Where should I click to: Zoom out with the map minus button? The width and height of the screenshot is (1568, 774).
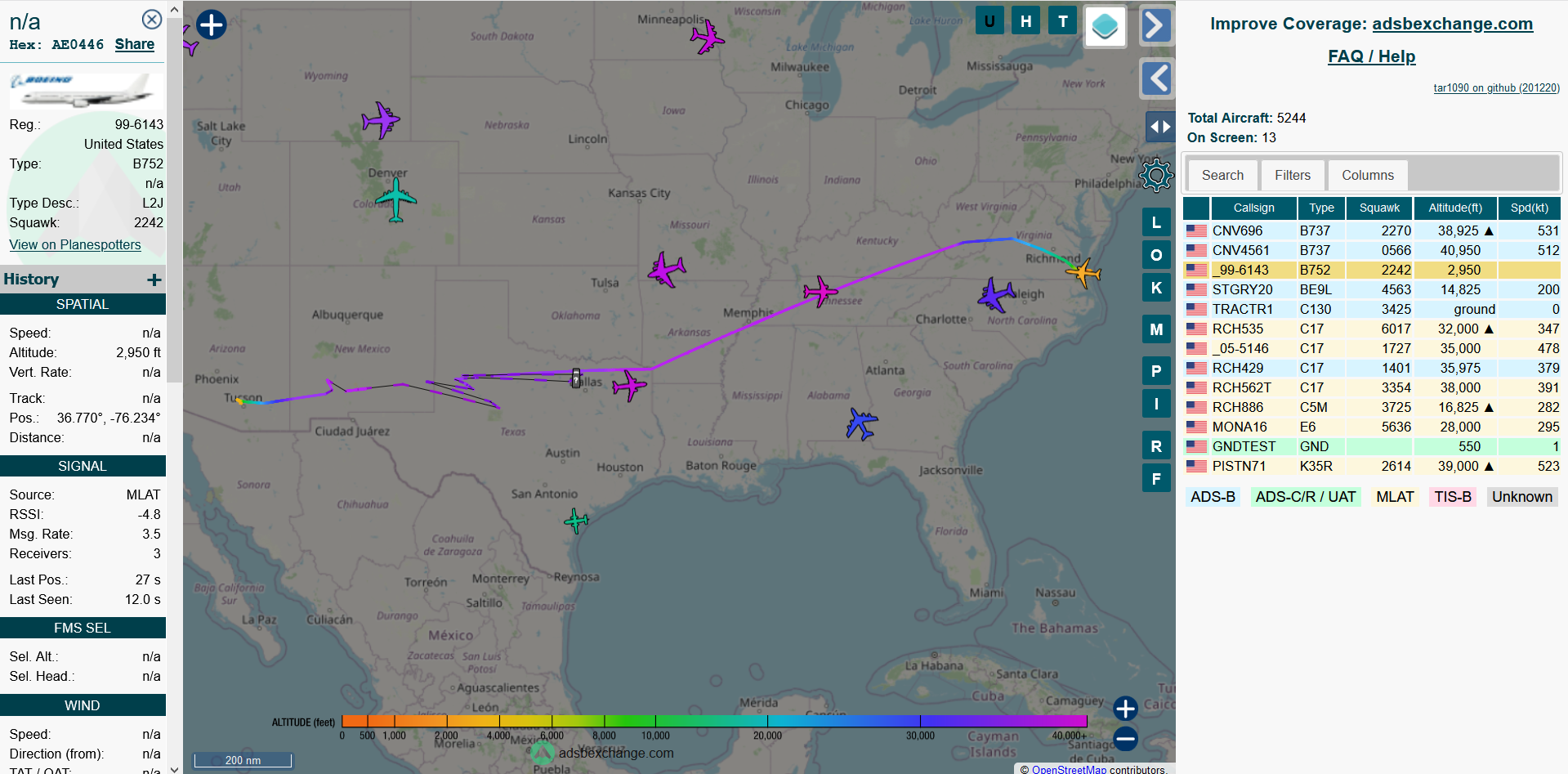point(1125,739)
